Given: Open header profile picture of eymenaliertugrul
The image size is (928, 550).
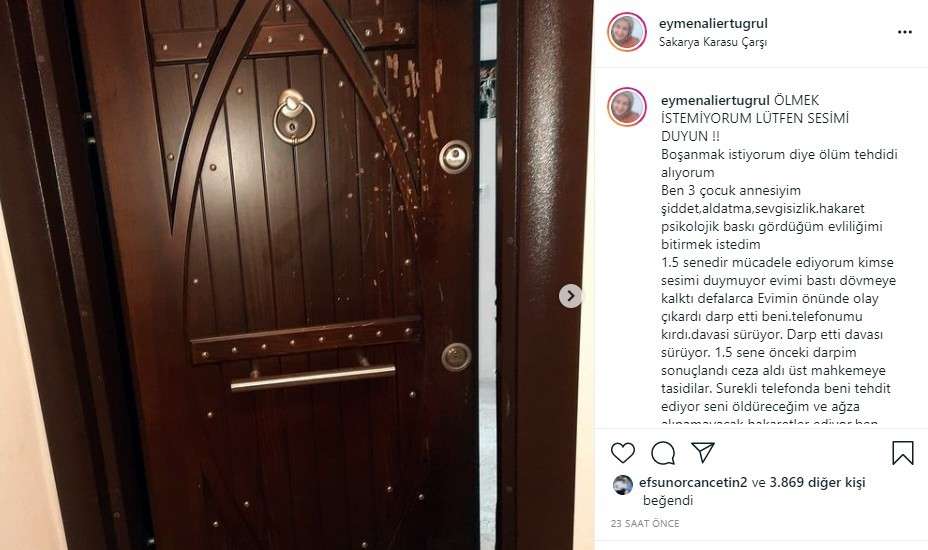Looking at the screenshot, I should coord(627,32).
